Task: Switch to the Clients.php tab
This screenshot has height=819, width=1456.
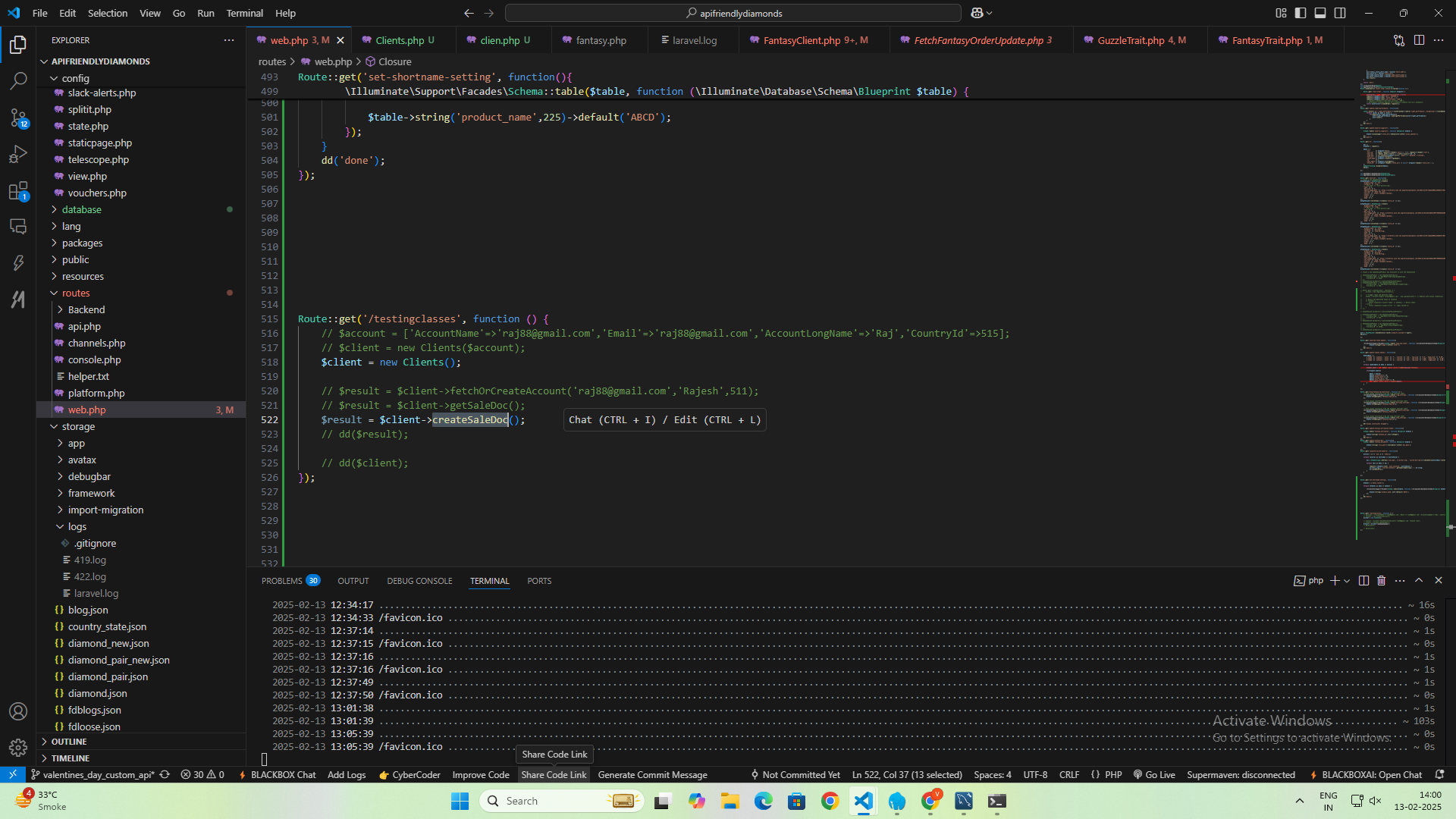Action: [400, 40]
